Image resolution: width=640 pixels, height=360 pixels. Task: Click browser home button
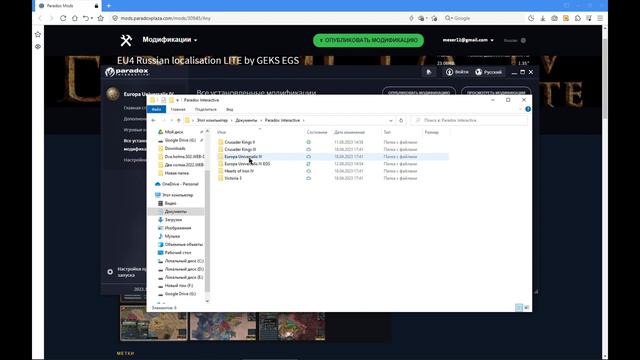(x=75, y=18)
